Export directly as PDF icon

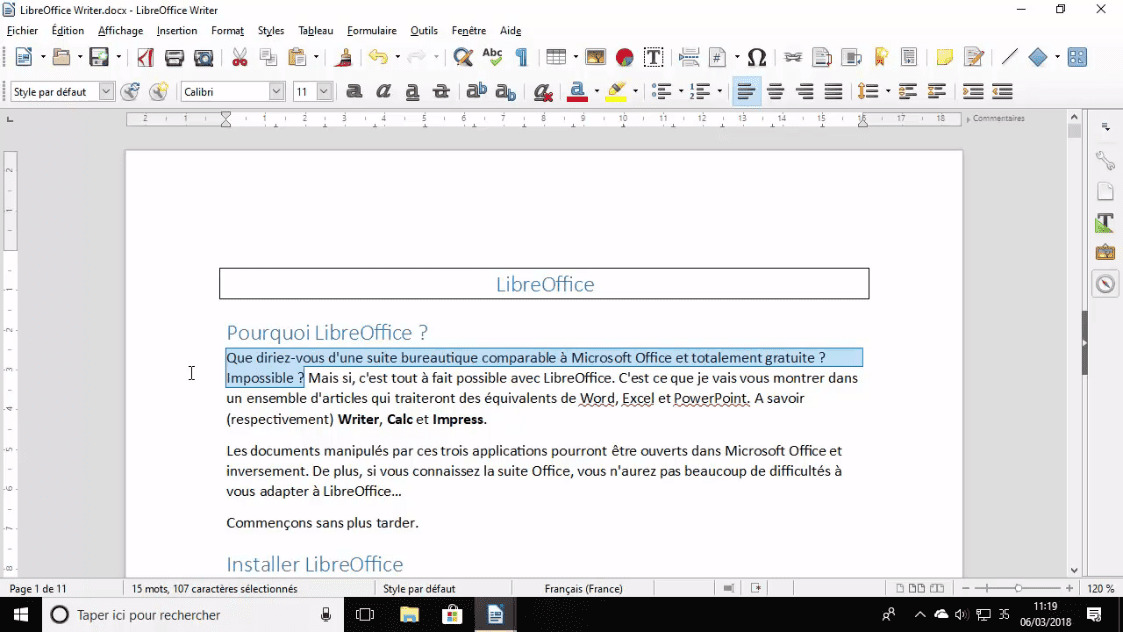tap(145, 57)
